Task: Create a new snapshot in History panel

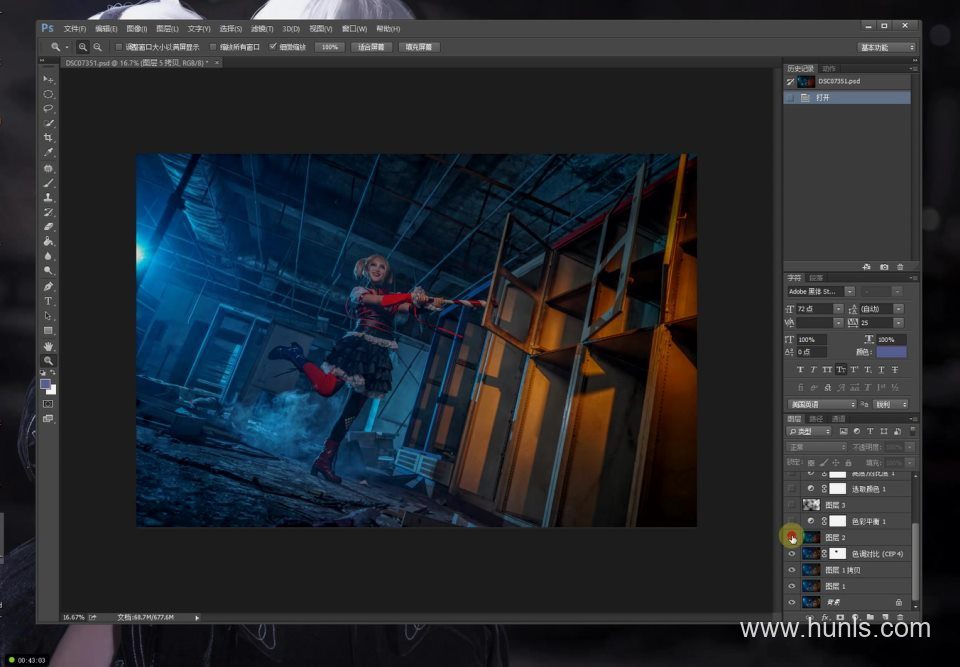Action: coord(884,267)
